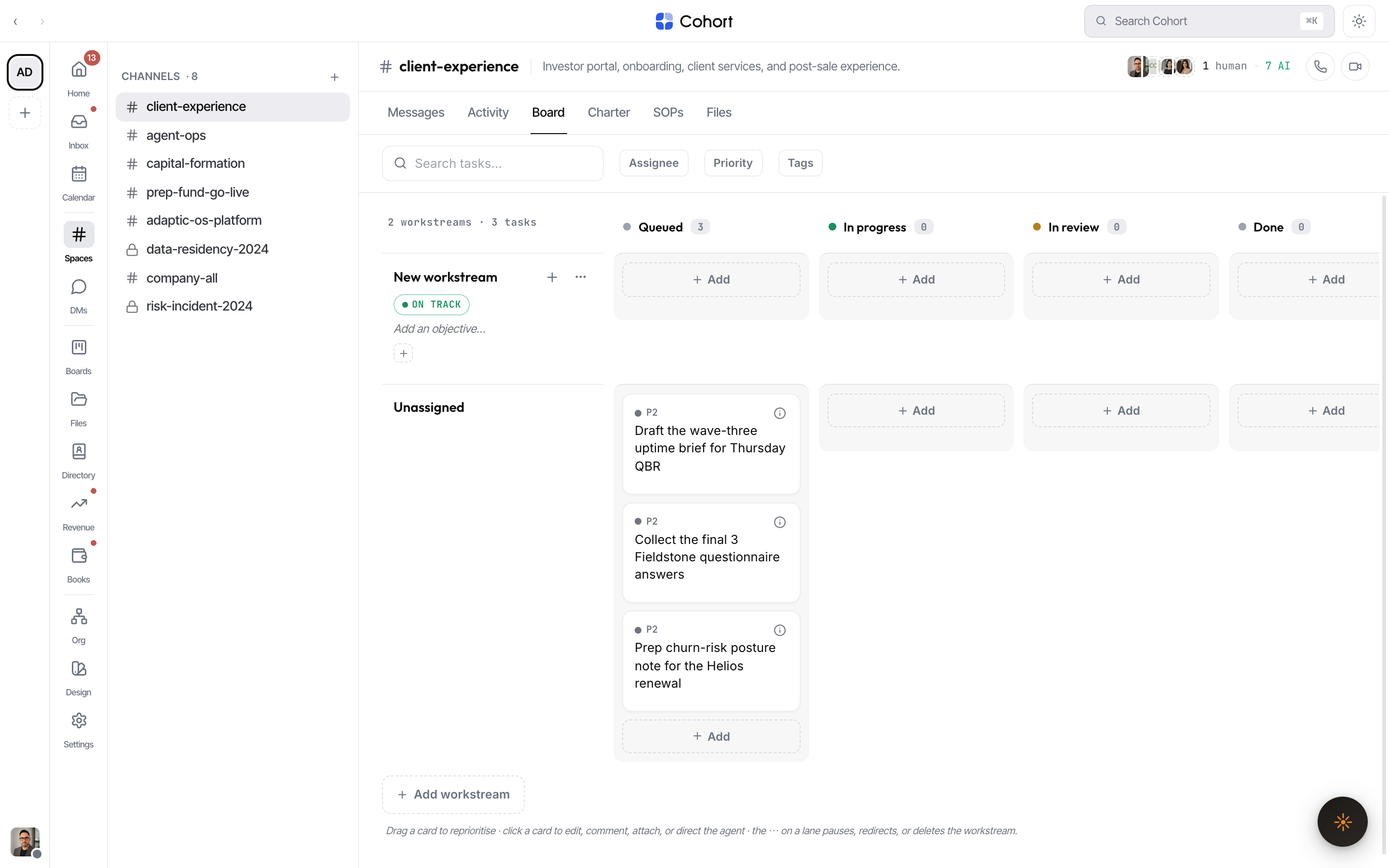Open the Home sidebar icon

[79, 70]
